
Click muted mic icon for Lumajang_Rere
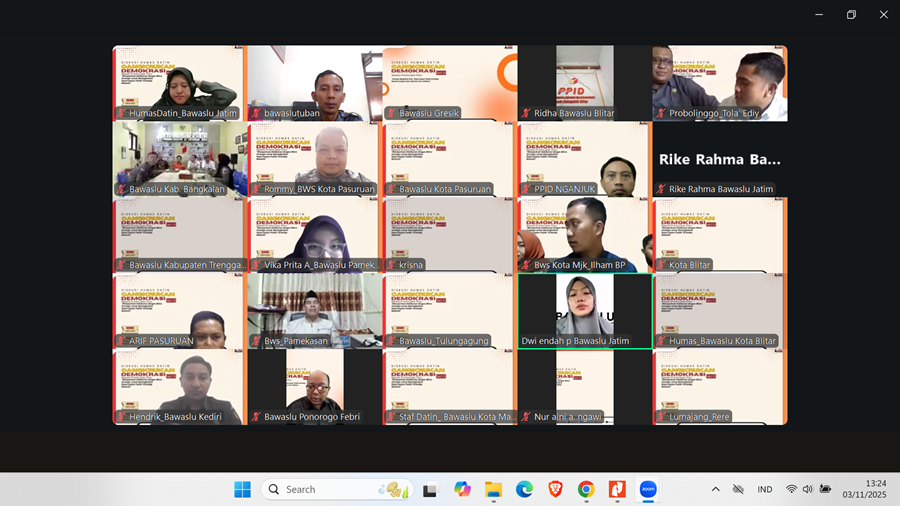click(661, 417)
